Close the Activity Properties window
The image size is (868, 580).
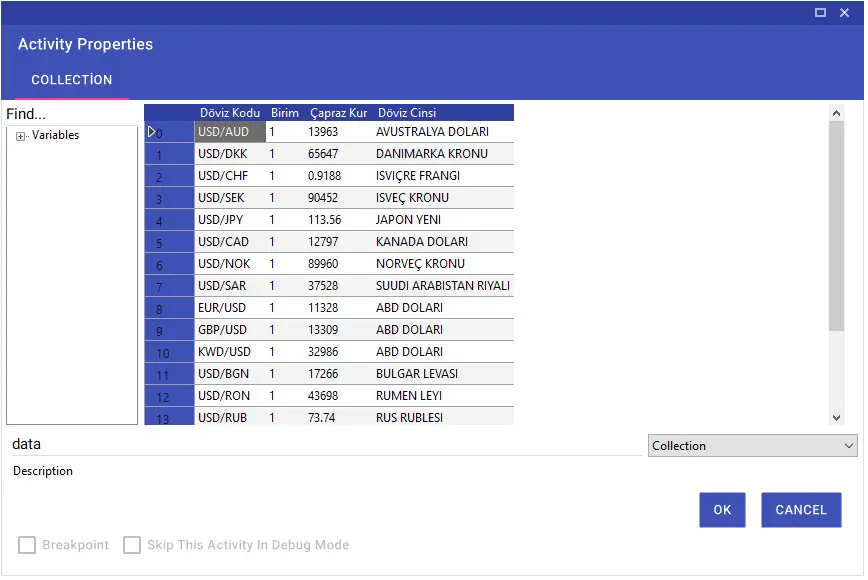point(846,13)
